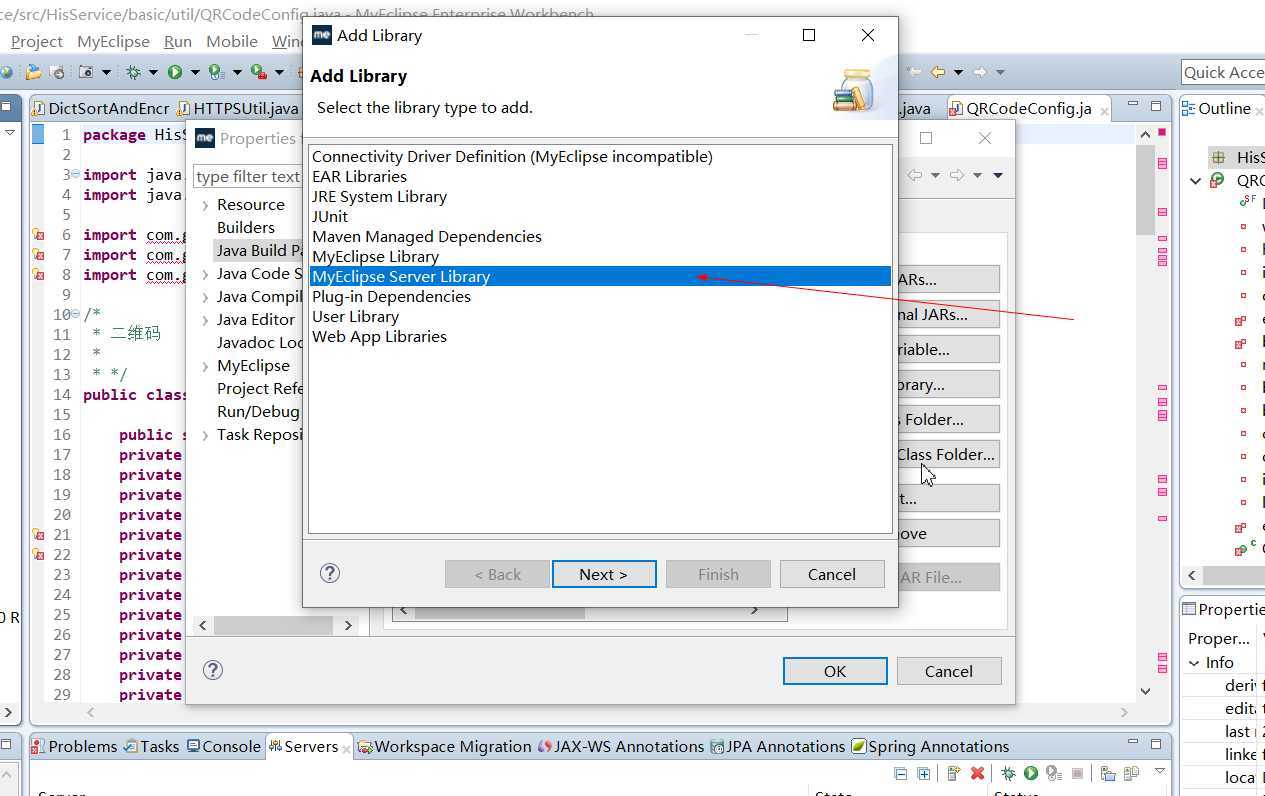
Task: Switch to the HTTPSUtil.java editor tab
Action: click(x=238, y=109)
